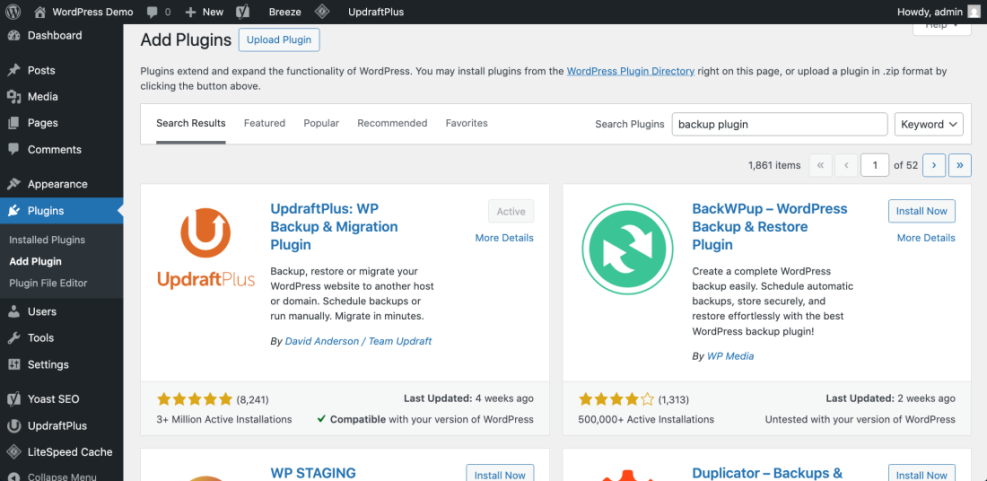Viewport: 987px width, 481px height.
Task: Click the WordPress logo icon in admin bar
Action: (x=13, y=12)
